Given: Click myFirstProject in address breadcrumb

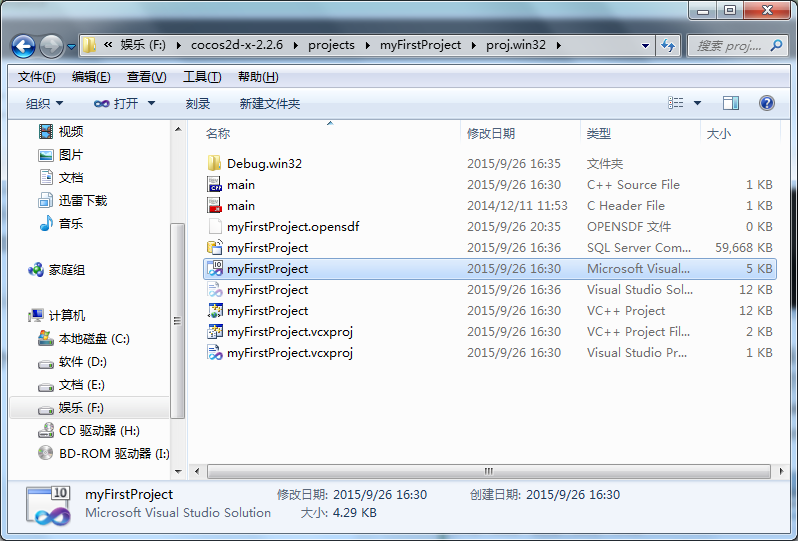Looking at the screenshot, I should [x=420, y=45].
